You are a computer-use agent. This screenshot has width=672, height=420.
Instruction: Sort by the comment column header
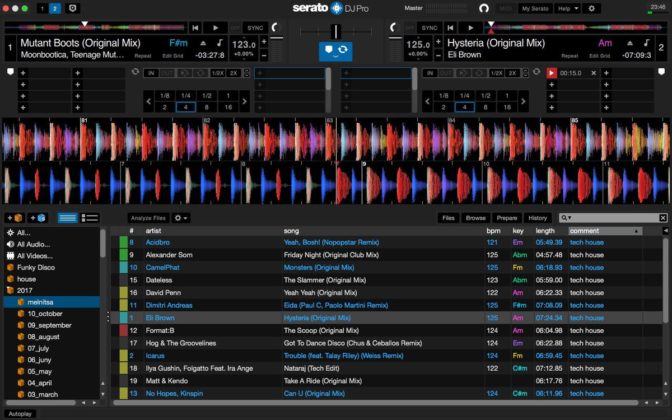[x=605, y=231]
